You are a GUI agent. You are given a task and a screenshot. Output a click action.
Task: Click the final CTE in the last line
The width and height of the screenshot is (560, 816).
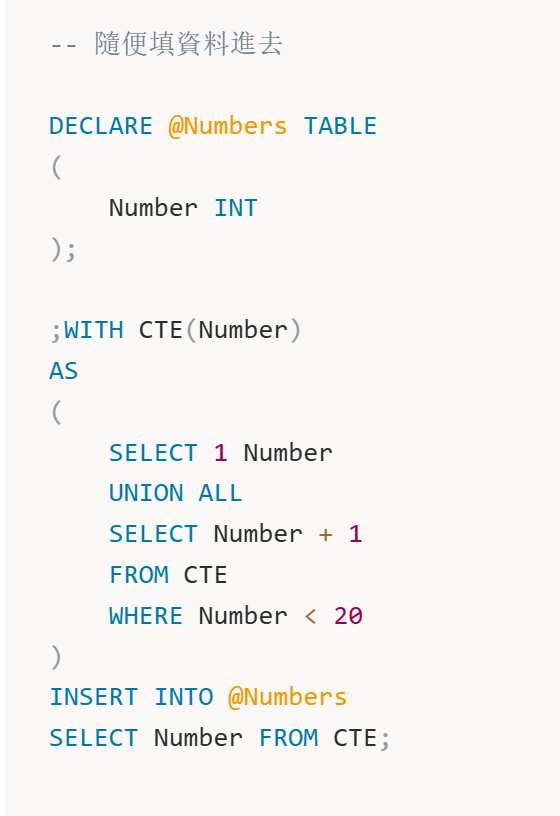click(x=355, y=738)
